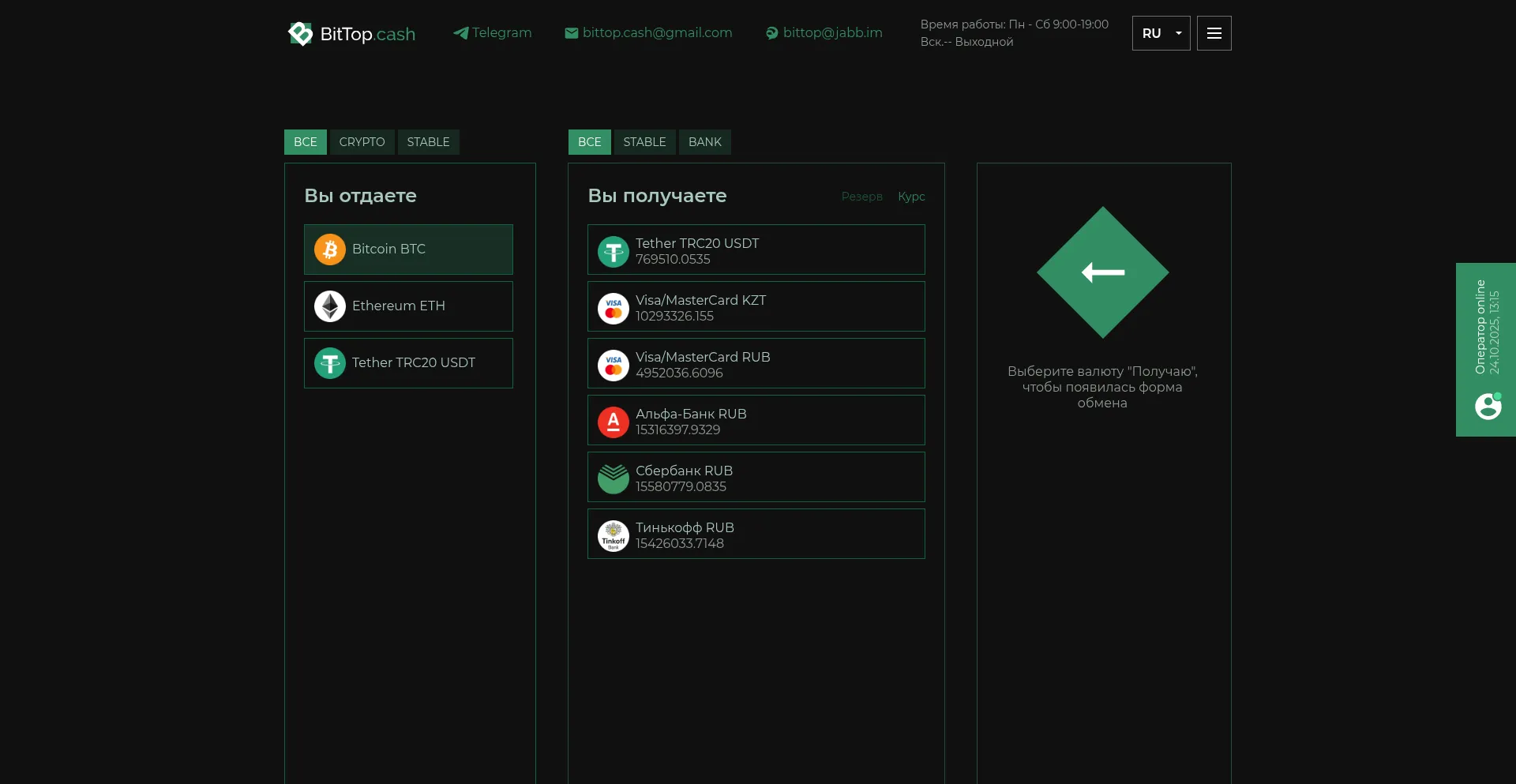Toggle the Резерв reserve column view

tap(861, 197)
